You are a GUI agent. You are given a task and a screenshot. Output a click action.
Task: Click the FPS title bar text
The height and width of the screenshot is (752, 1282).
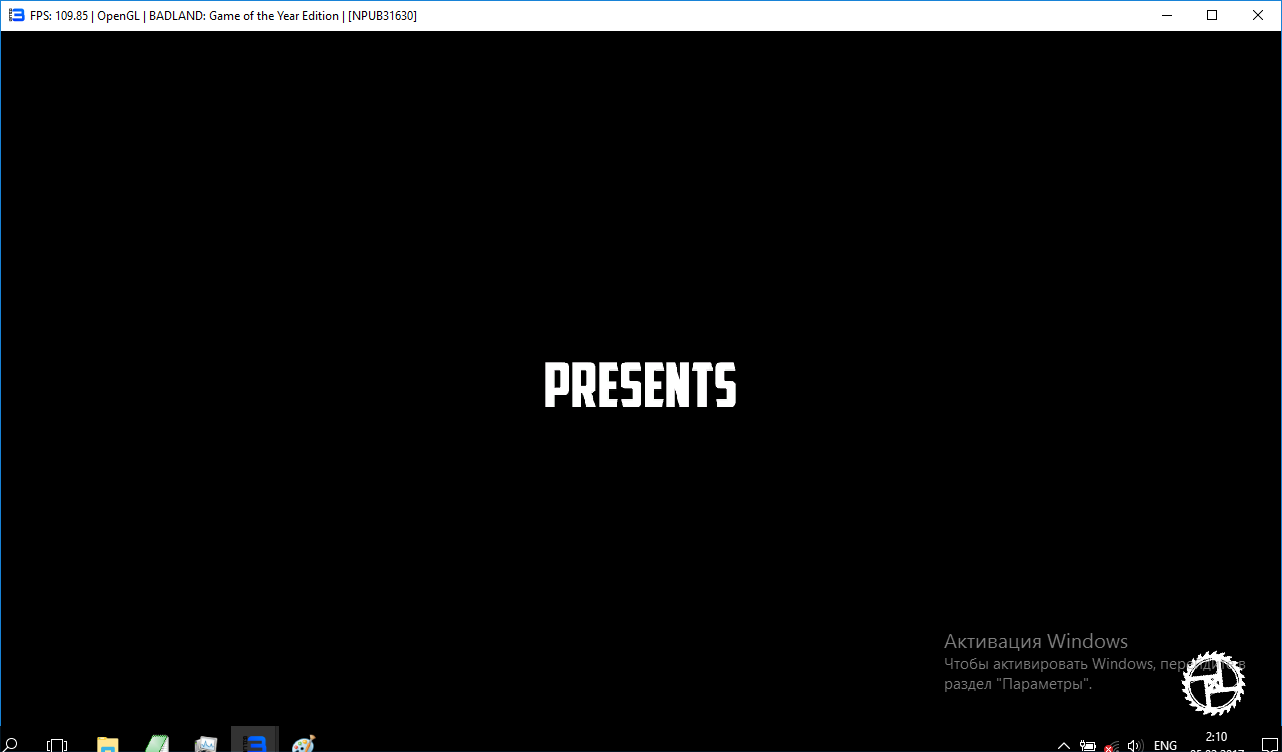(x=223, y=16)
